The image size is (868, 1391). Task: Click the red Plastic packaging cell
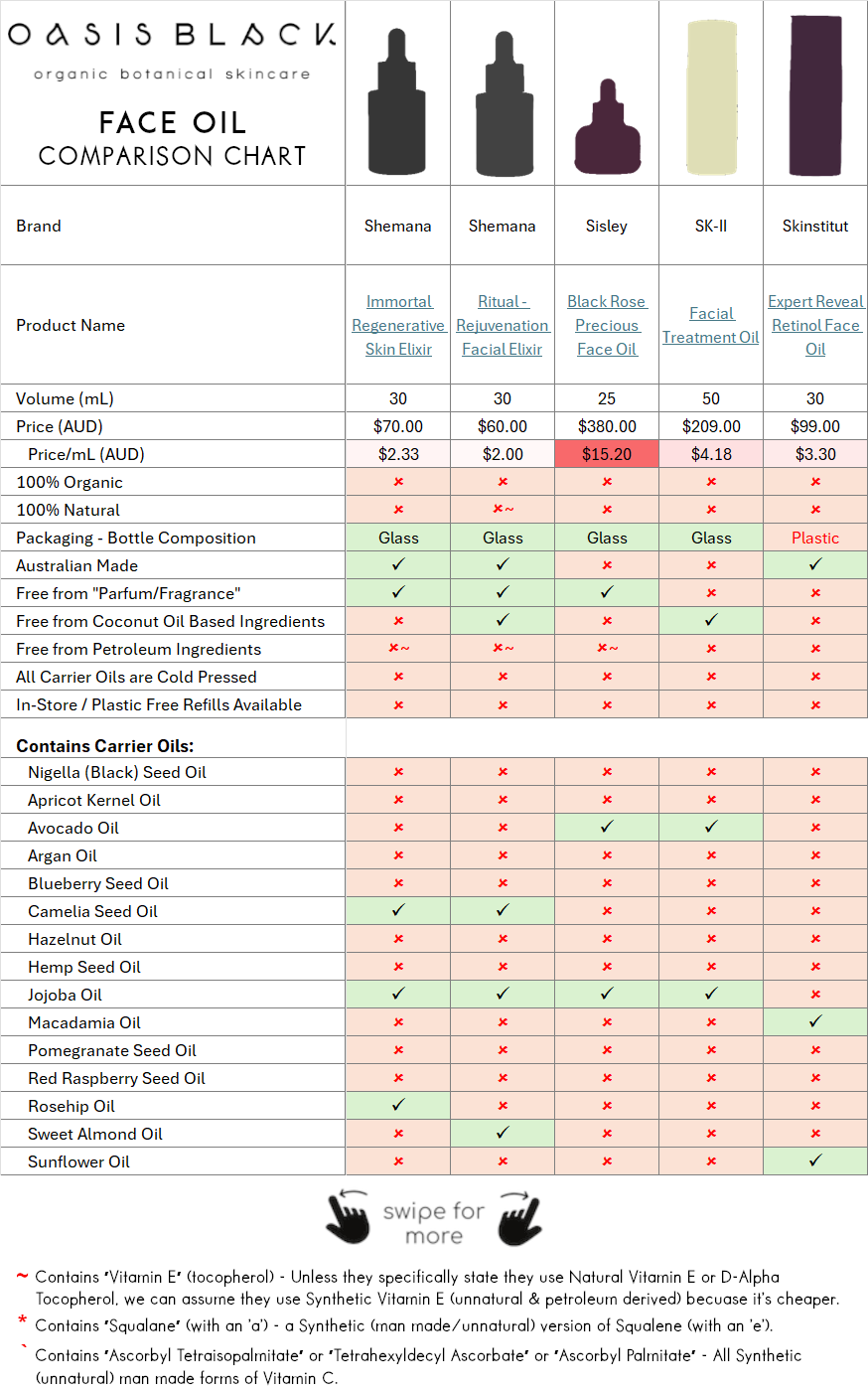815,538
